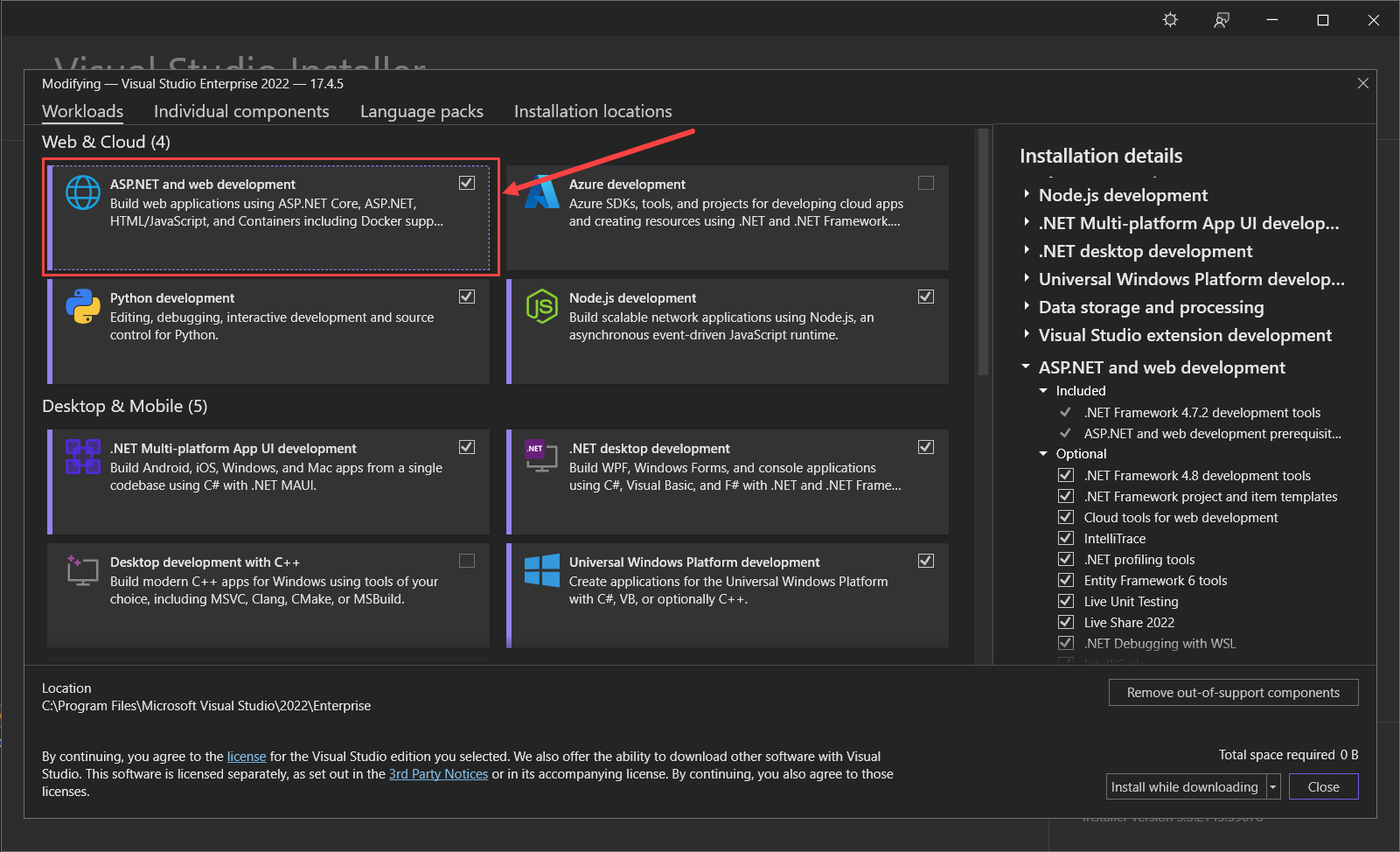Click the installation path text under Location
1400x852 pixels.
[206, 706]
